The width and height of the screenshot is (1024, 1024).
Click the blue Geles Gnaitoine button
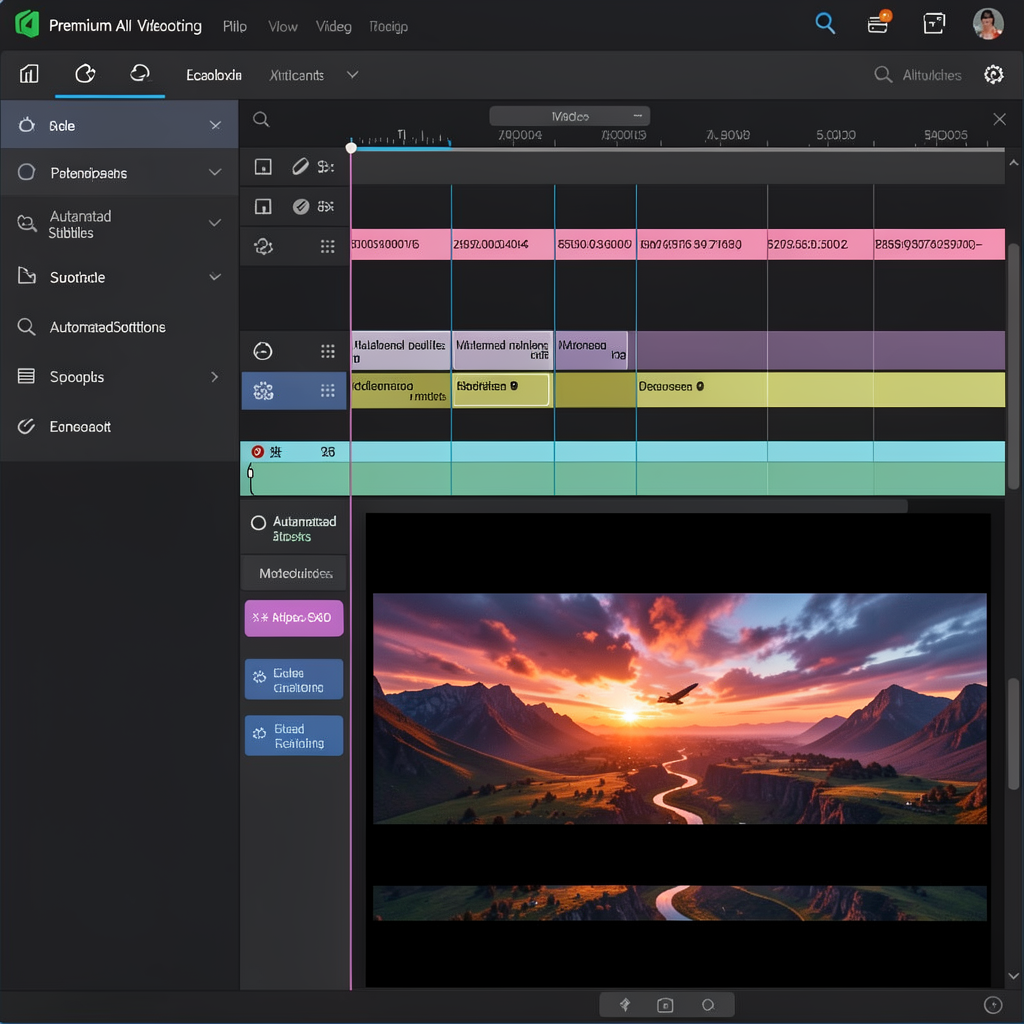tap(294, 679)
